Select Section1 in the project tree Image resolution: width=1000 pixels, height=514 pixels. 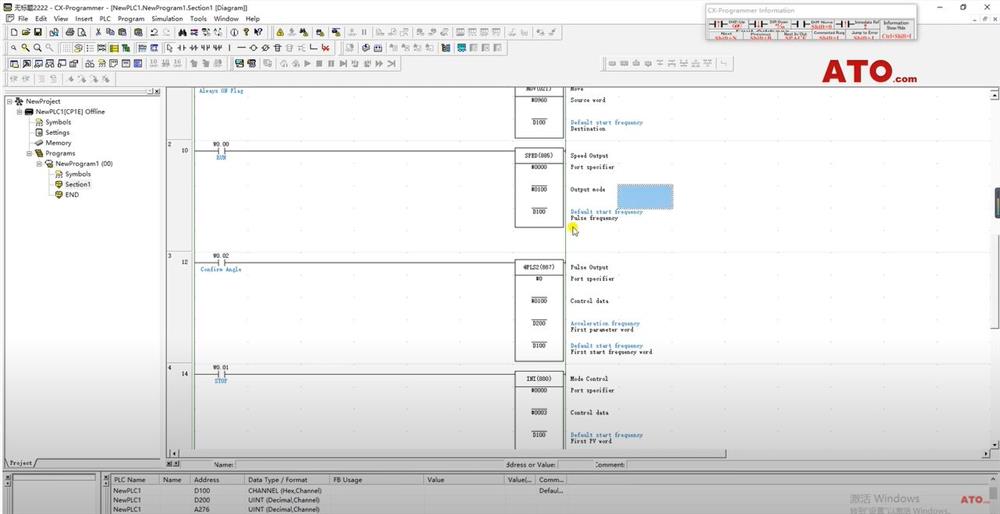pyautogui.click(x=77, y=185)
